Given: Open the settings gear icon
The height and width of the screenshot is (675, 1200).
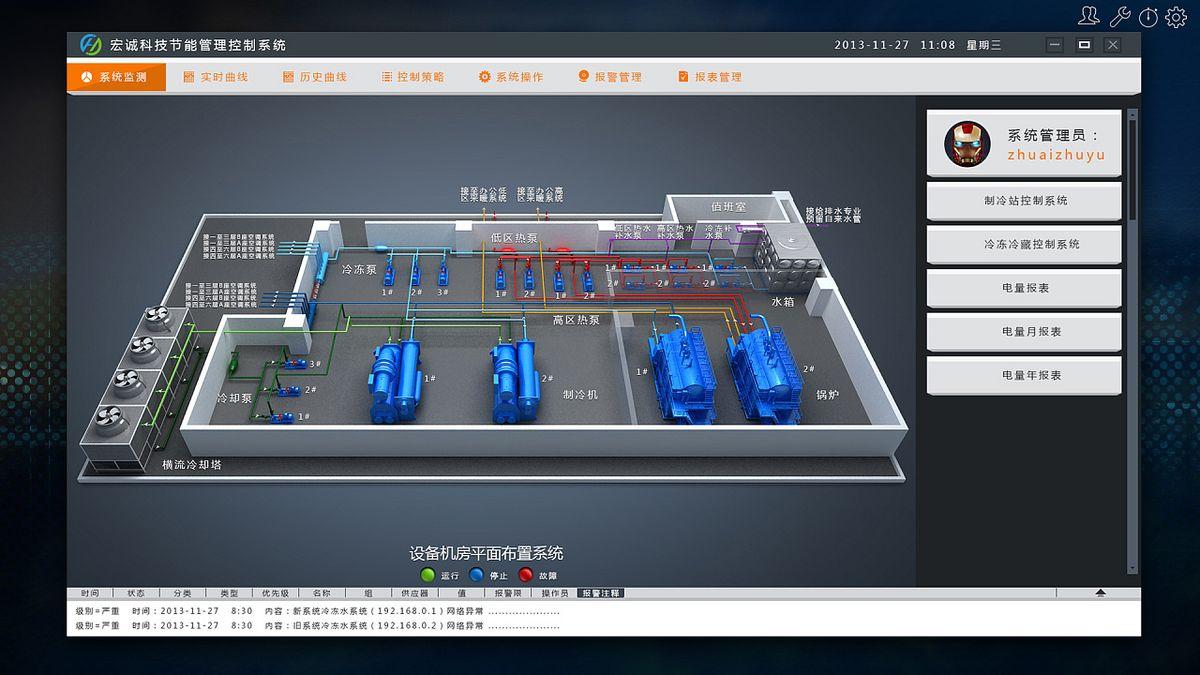Looking at the screenshot, I should [1176, 16].
